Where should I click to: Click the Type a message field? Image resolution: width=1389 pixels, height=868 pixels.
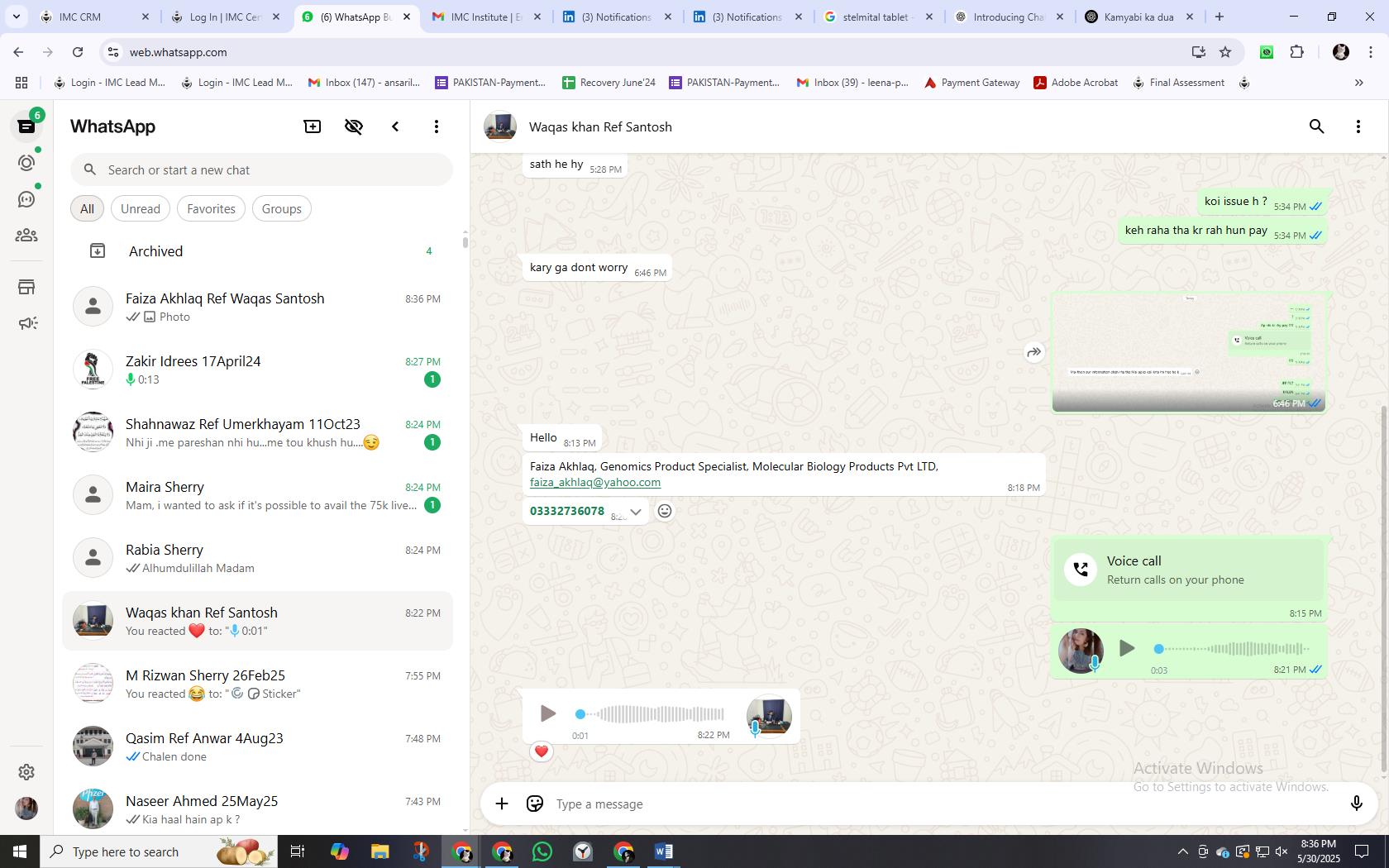tap(943, 804)
